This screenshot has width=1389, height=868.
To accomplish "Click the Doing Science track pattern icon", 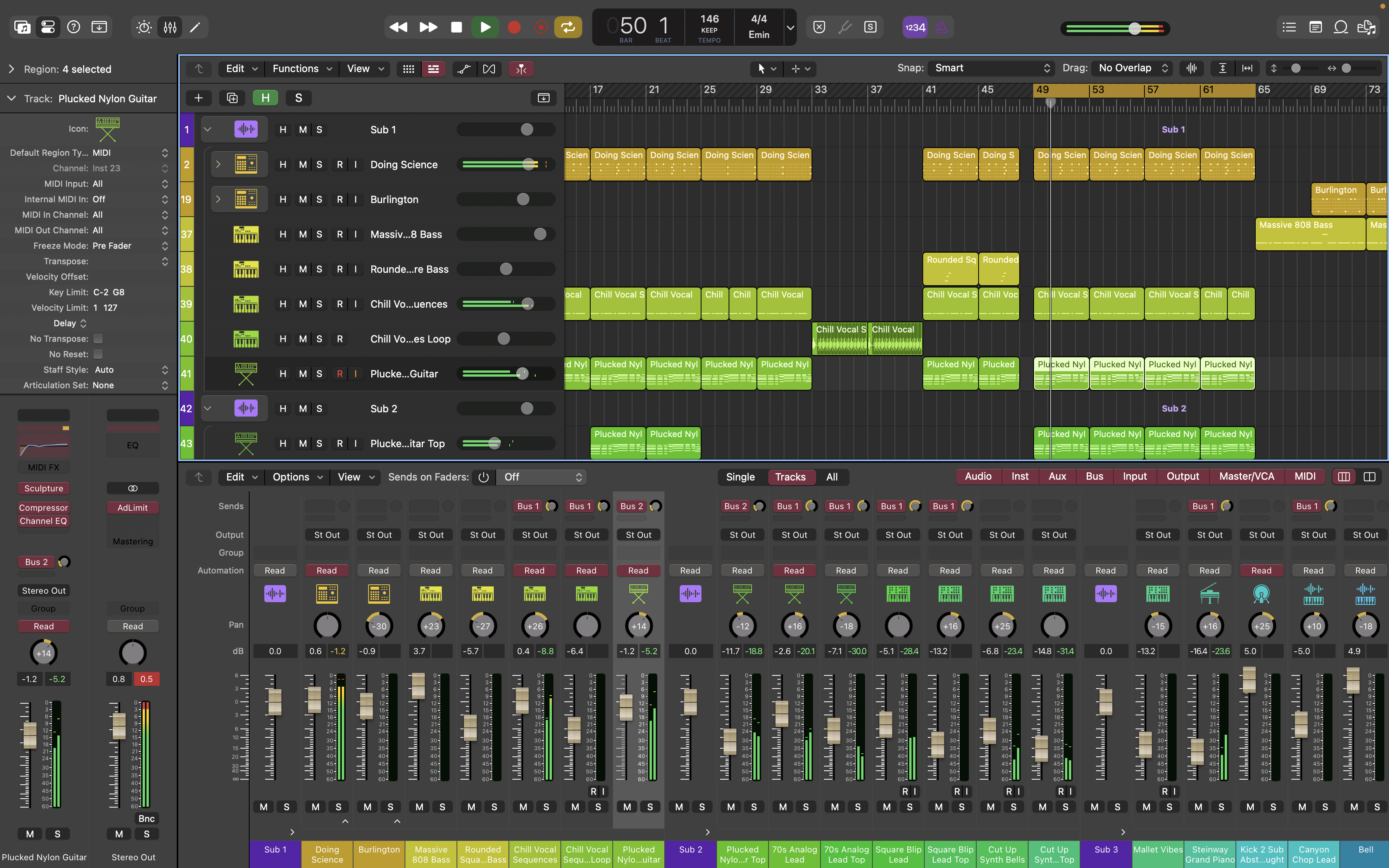I will point(246,165).
